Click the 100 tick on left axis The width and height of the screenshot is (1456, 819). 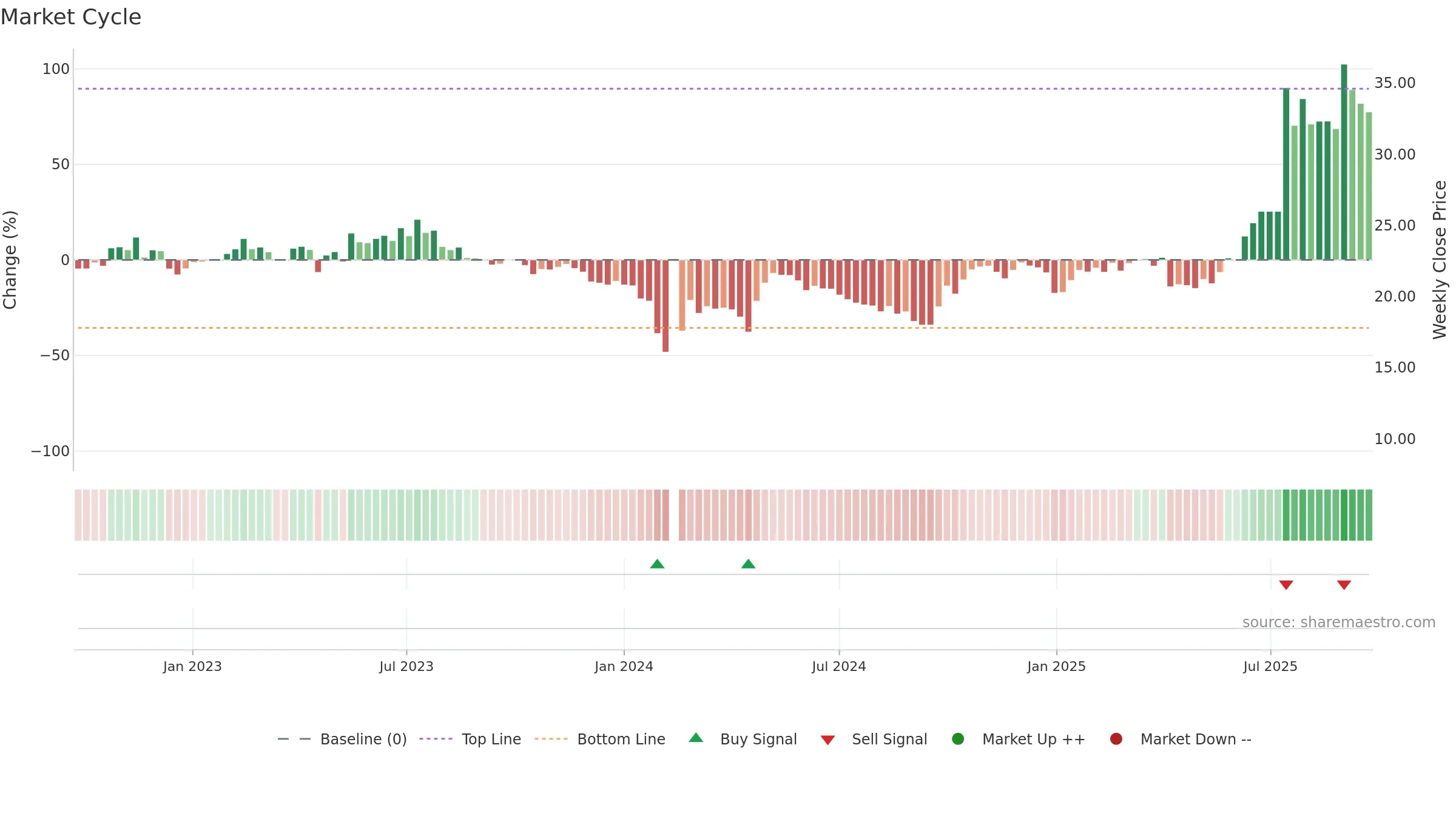point(56,69)
